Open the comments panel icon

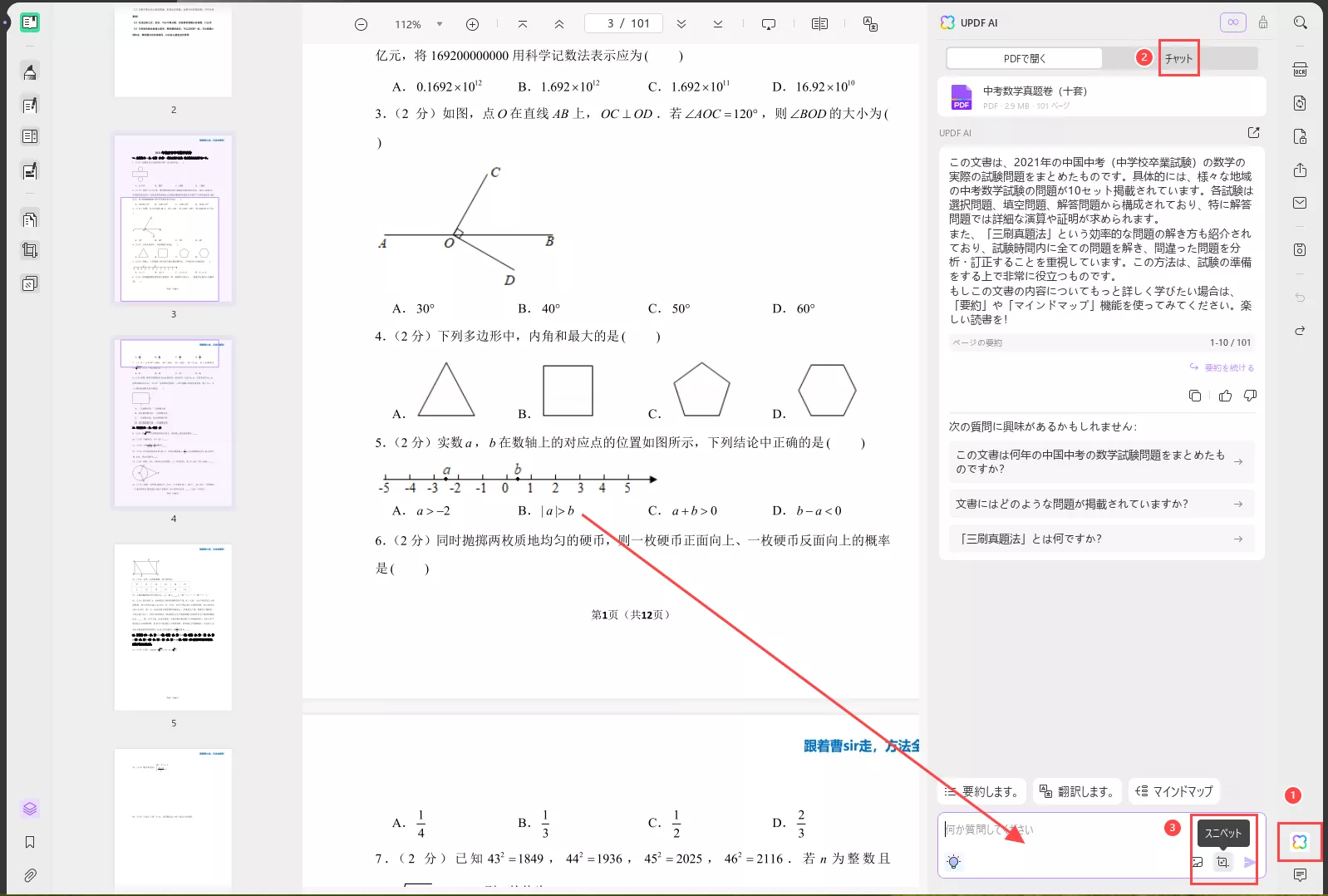coord(1301,875)
